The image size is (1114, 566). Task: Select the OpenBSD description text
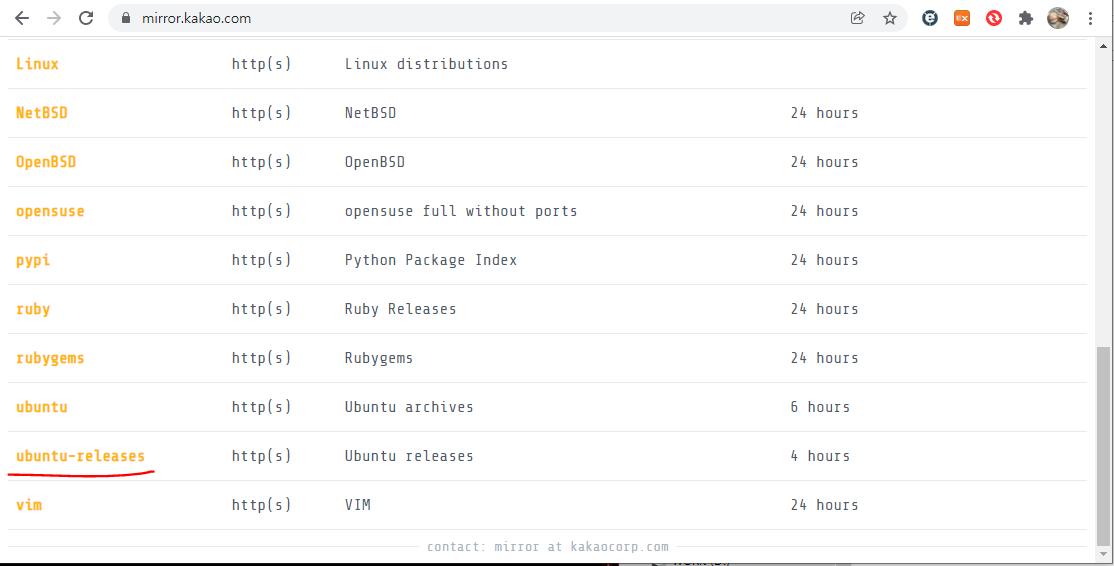click(x=374, y=162)
